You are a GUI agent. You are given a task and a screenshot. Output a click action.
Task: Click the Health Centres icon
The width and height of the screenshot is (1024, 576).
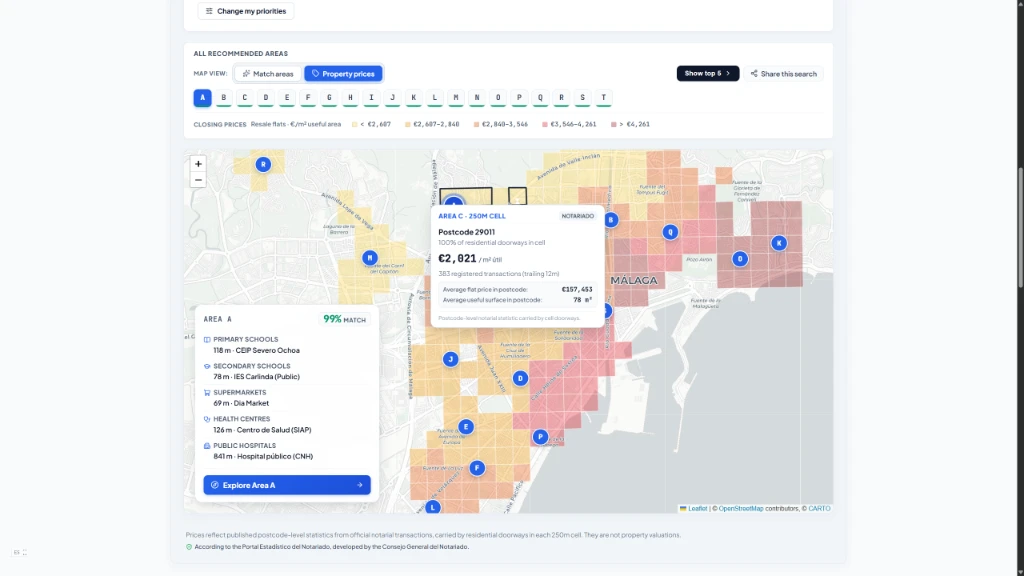click(207, 419)
